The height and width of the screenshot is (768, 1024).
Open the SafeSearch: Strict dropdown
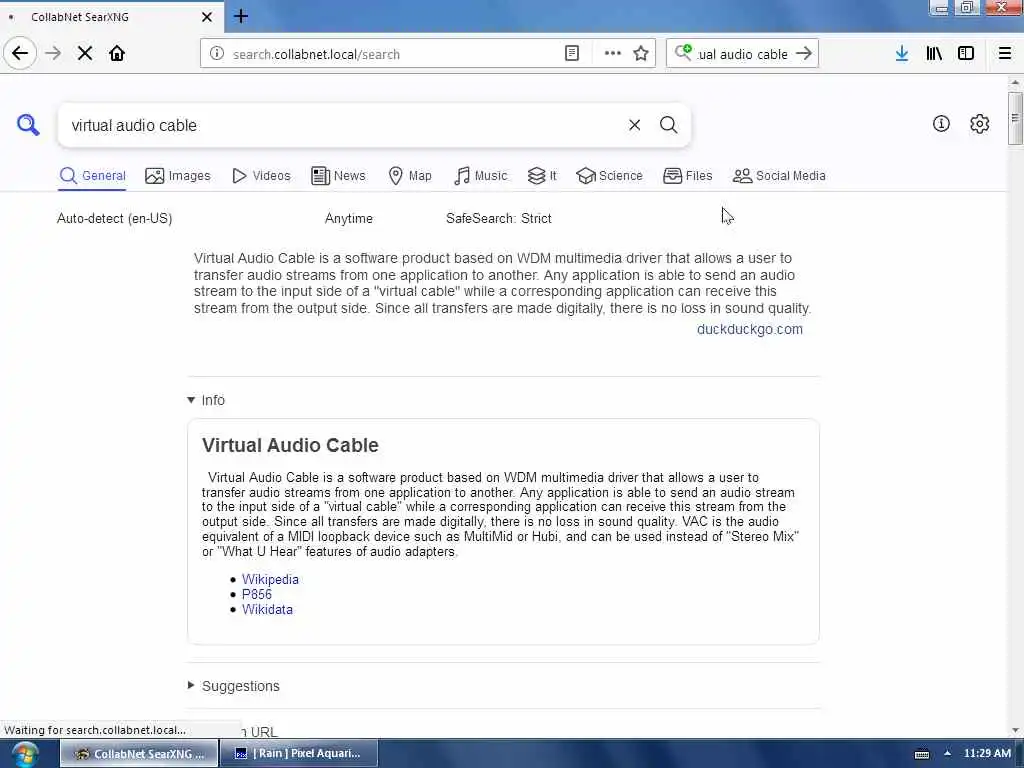pyautogui.click(x=498, y=218)
